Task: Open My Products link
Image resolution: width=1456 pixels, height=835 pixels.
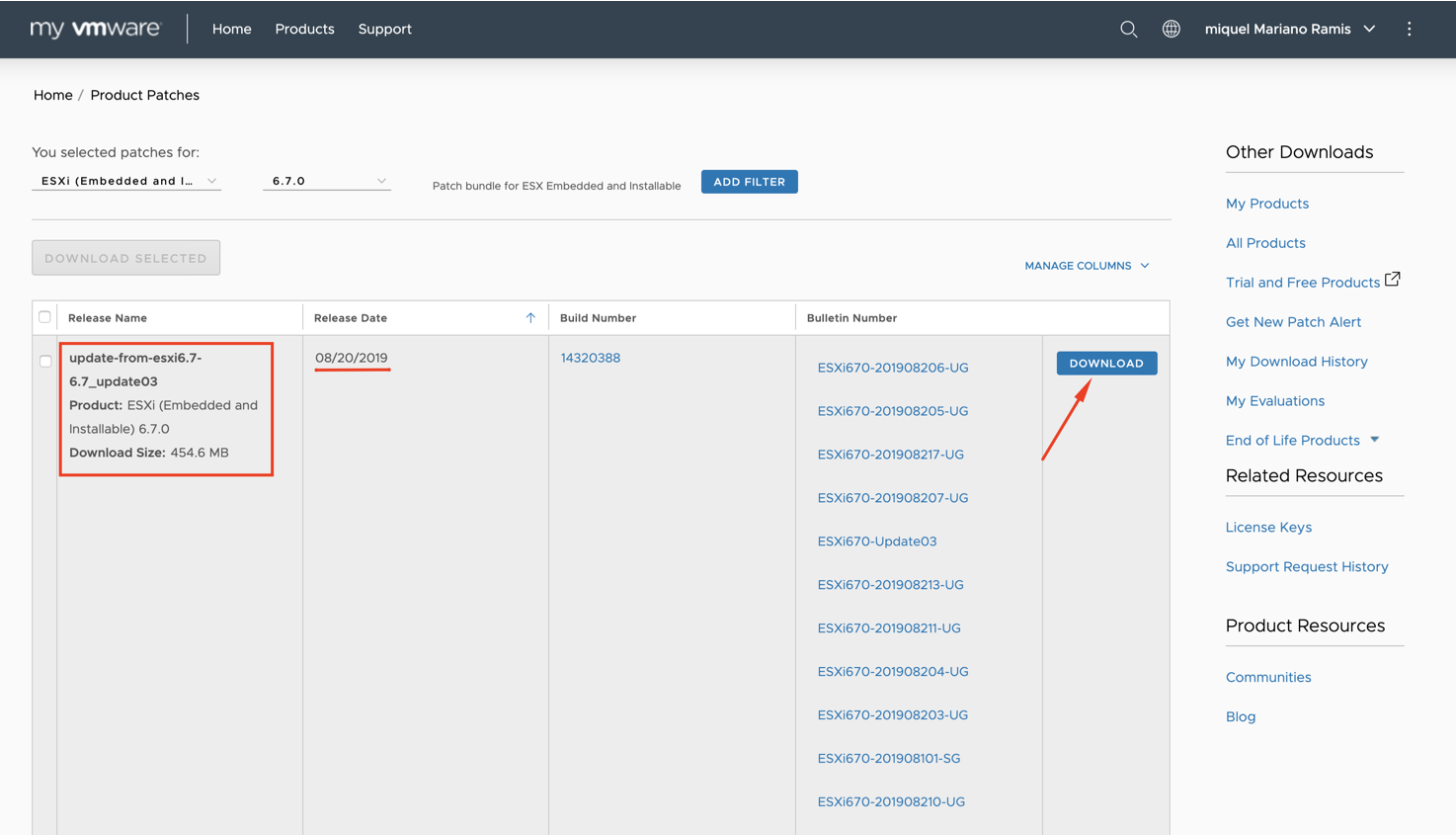Action: click(x=1267, y=204)
